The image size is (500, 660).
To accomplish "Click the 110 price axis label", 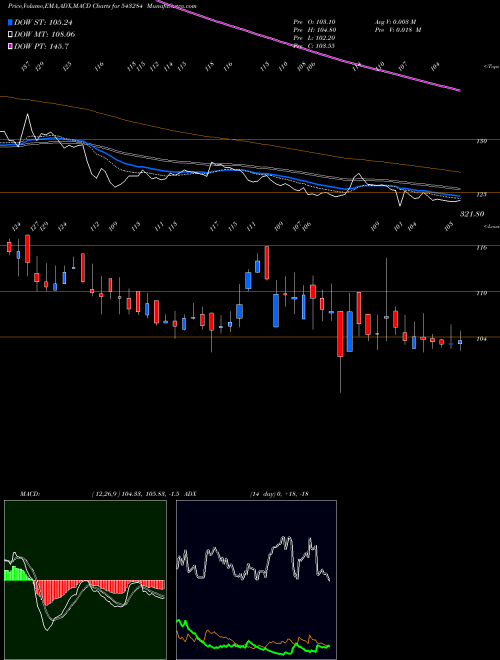I will coord(482,293).
